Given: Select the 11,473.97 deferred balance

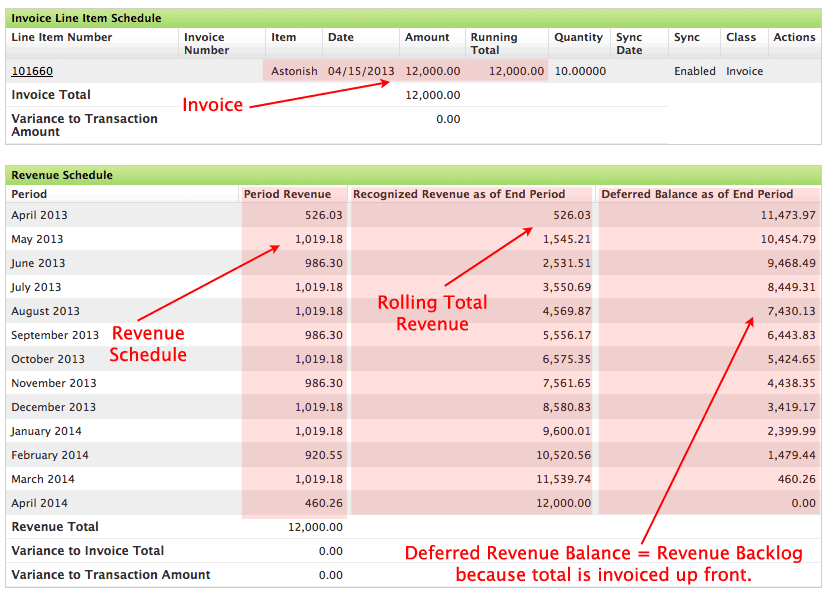Looking at the screenshot, I should coord(788,215).
